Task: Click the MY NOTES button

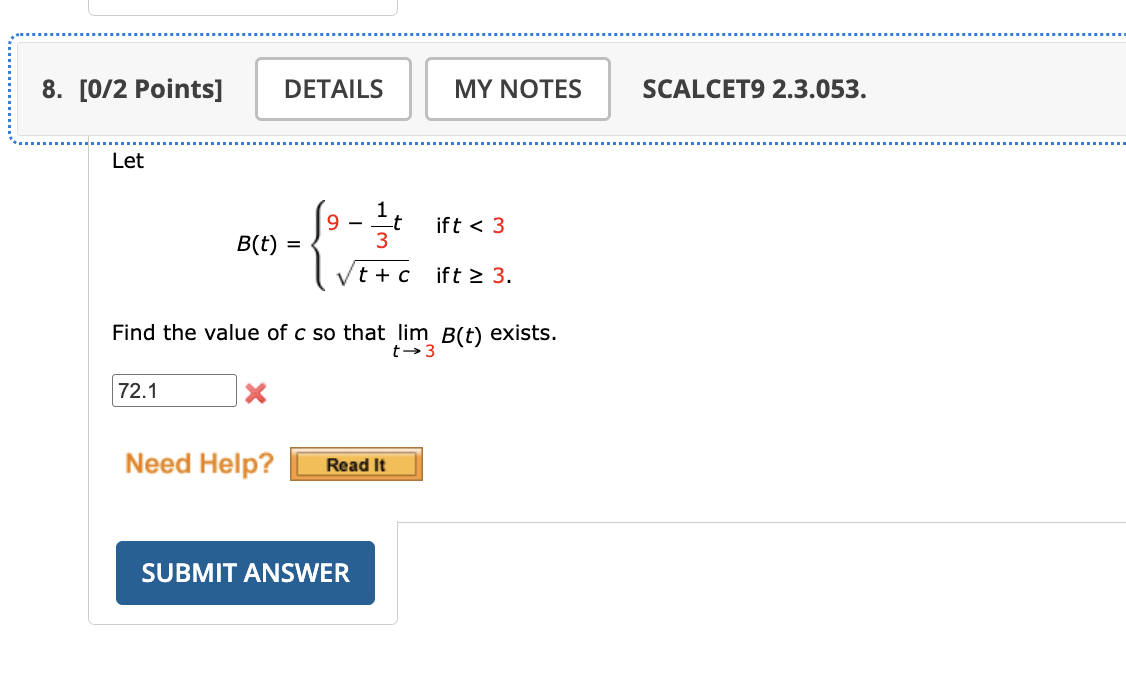Action: click(517, 89)
